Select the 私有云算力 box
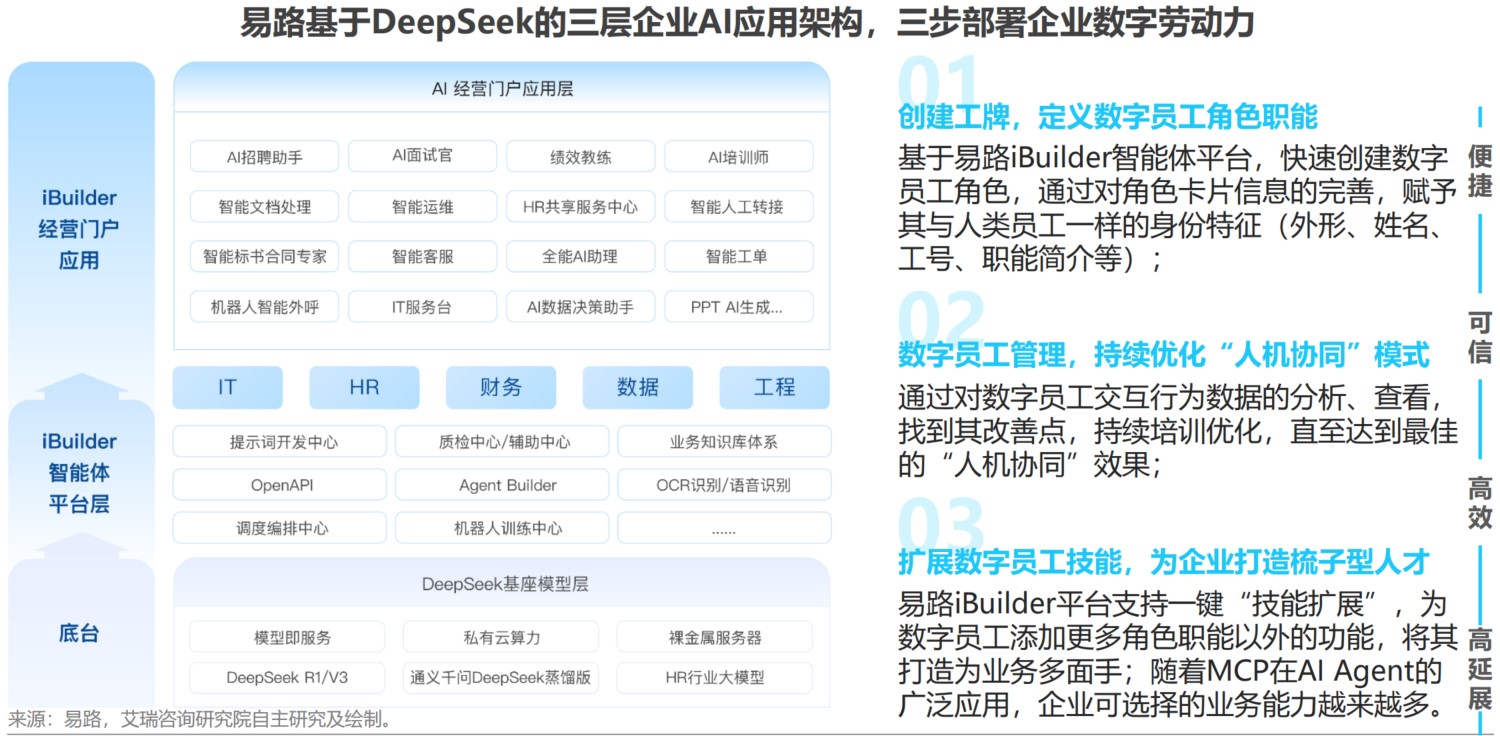The image size is (1500, 736). tap(501, 637)
